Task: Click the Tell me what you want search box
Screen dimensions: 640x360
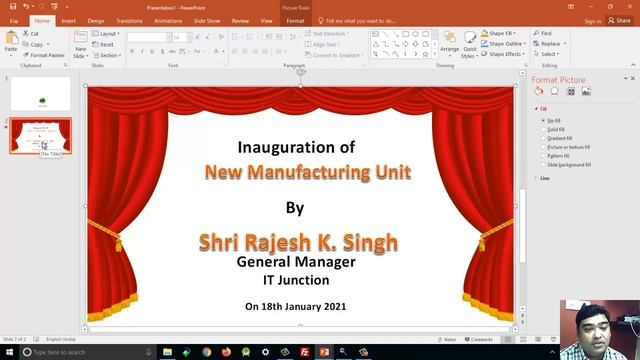Action: (357, 21)
